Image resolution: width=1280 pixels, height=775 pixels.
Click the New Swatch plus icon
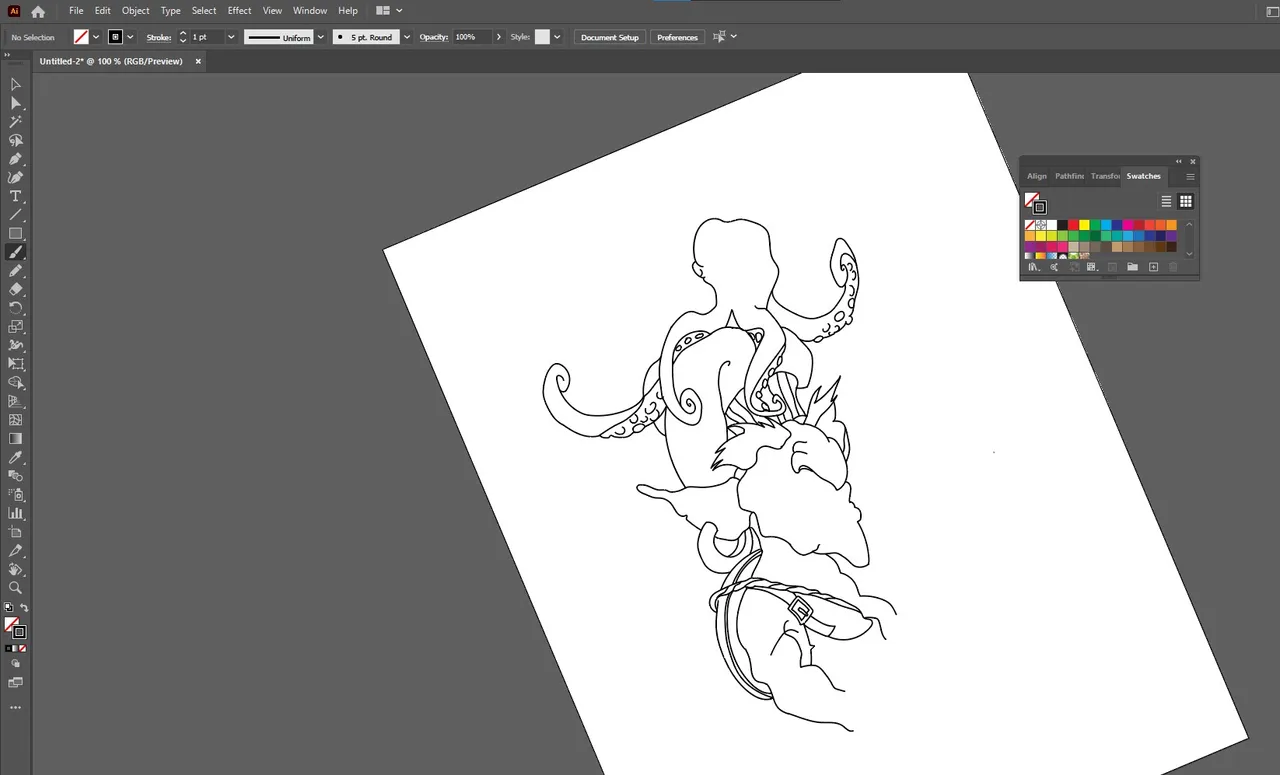click(1153, 267)
